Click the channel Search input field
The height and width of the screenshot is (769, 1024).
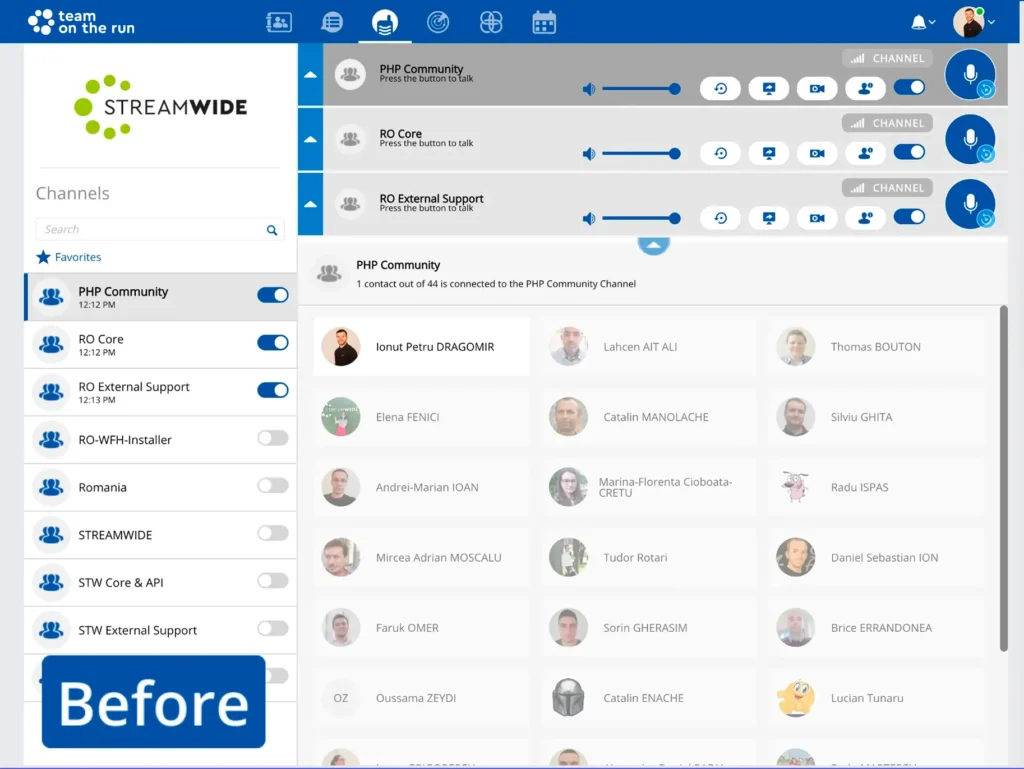pyautogui.click(x=150, y=230)
